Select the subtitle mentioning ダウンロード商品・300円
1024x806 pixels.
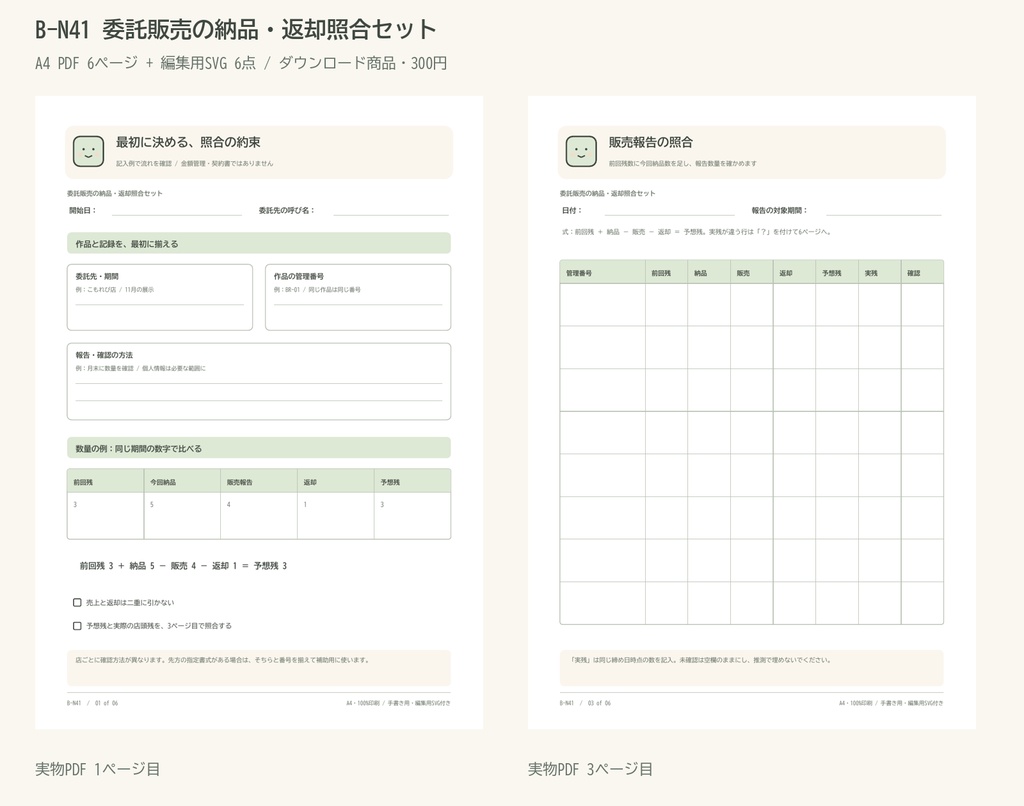click(x=241, y=63)
